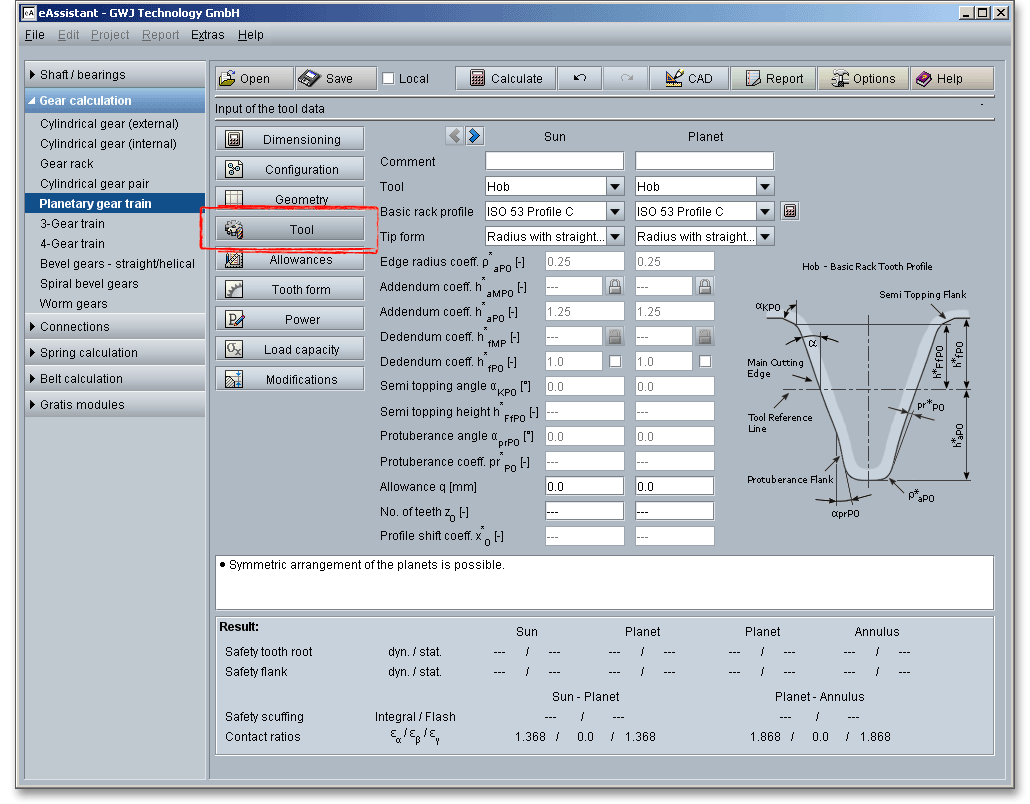The height and width of the screenshot is (804, 1030).
Task: Click the basic rack profile details icon
Action: click(790, 212)
